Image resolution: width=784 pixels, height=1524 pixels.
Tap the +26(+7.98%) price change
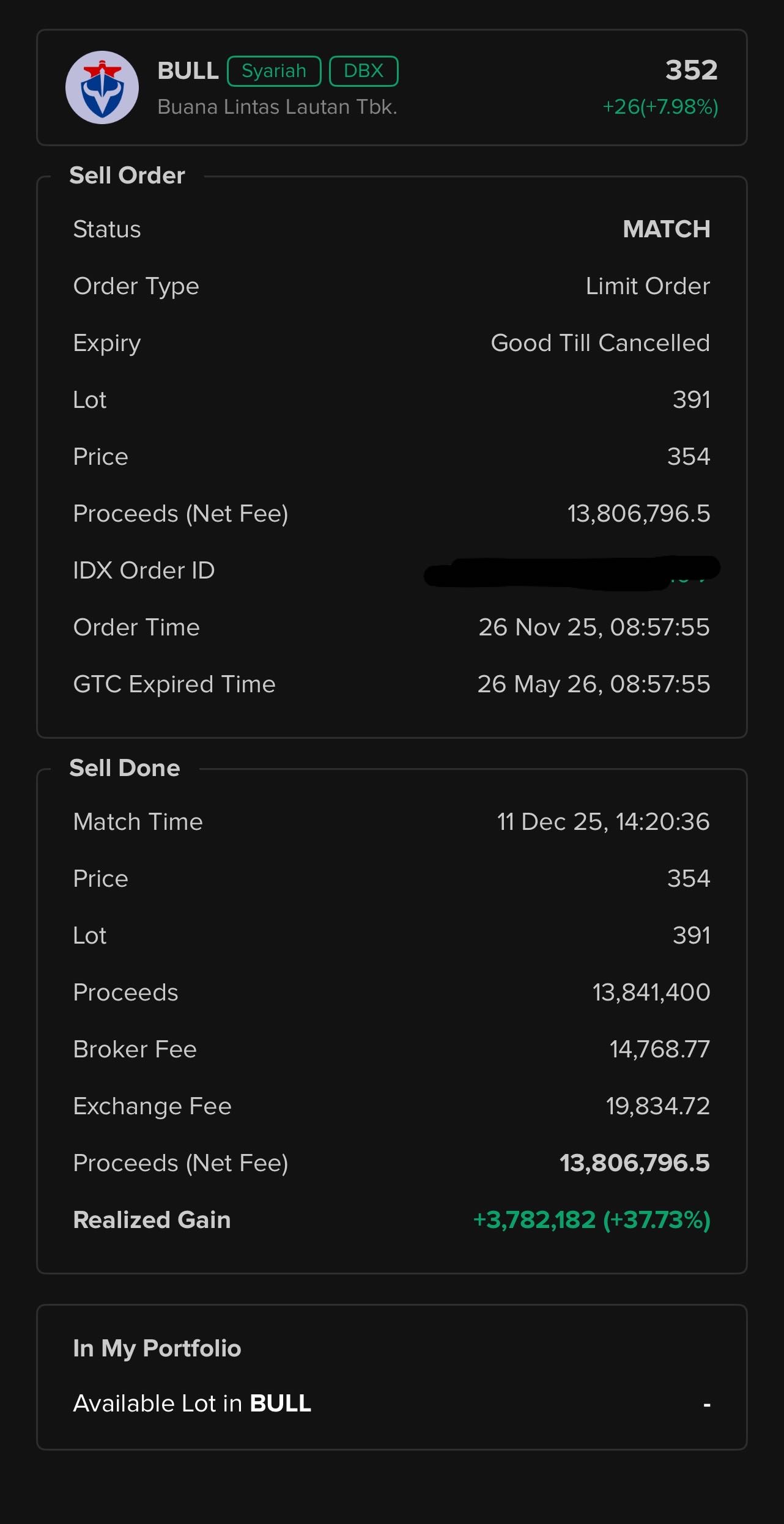[x=660, y=107]
